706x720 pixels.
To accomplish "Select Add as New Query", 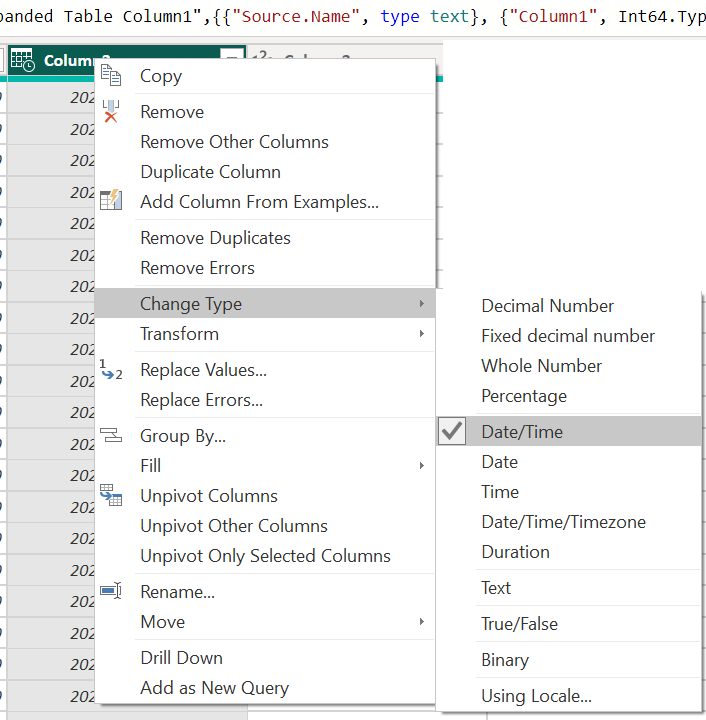I will tap(214, 688).
